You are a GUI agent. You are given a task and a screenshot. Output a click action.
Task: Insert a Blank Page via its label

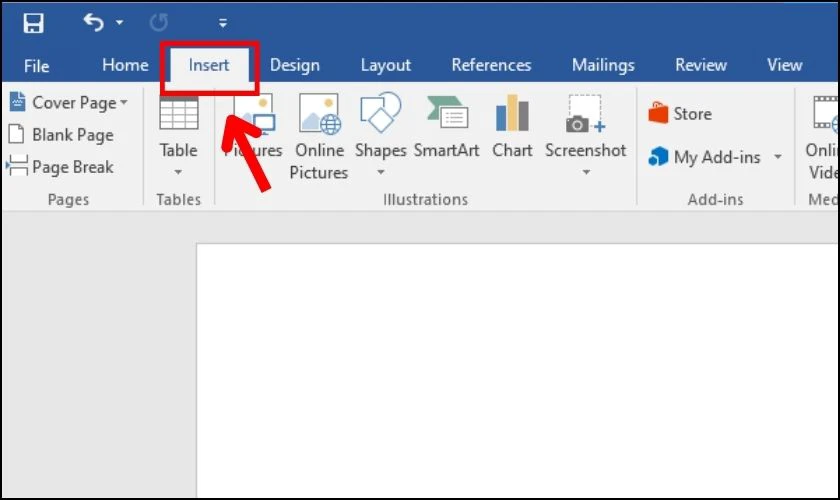click(73, 135)
